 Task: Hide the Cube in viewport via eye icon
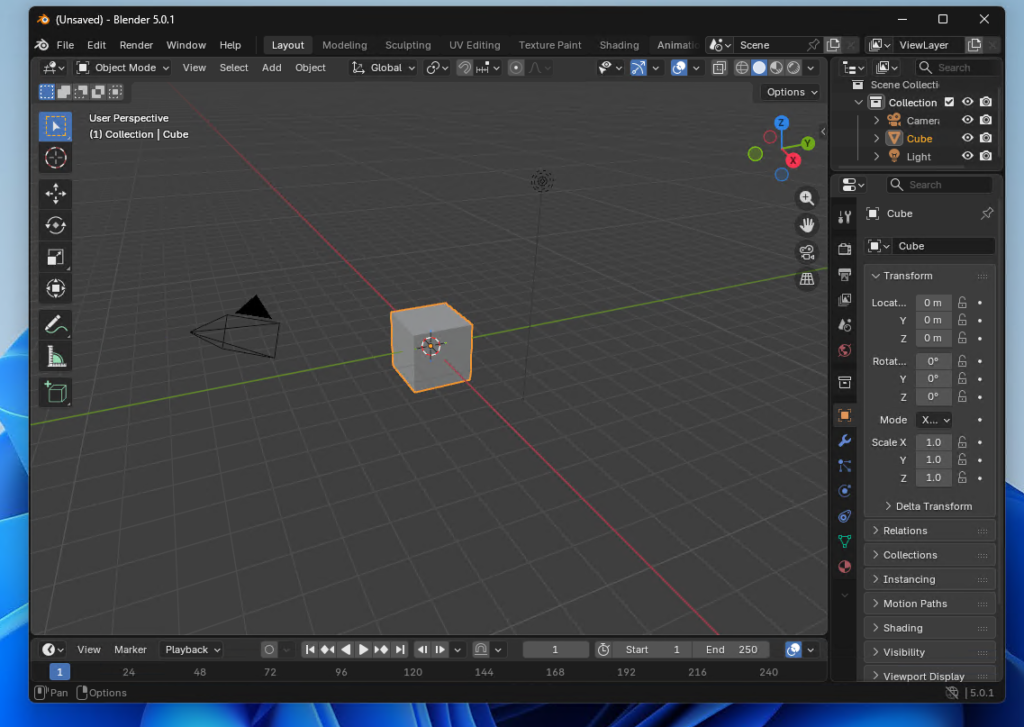tap(967, 139)
